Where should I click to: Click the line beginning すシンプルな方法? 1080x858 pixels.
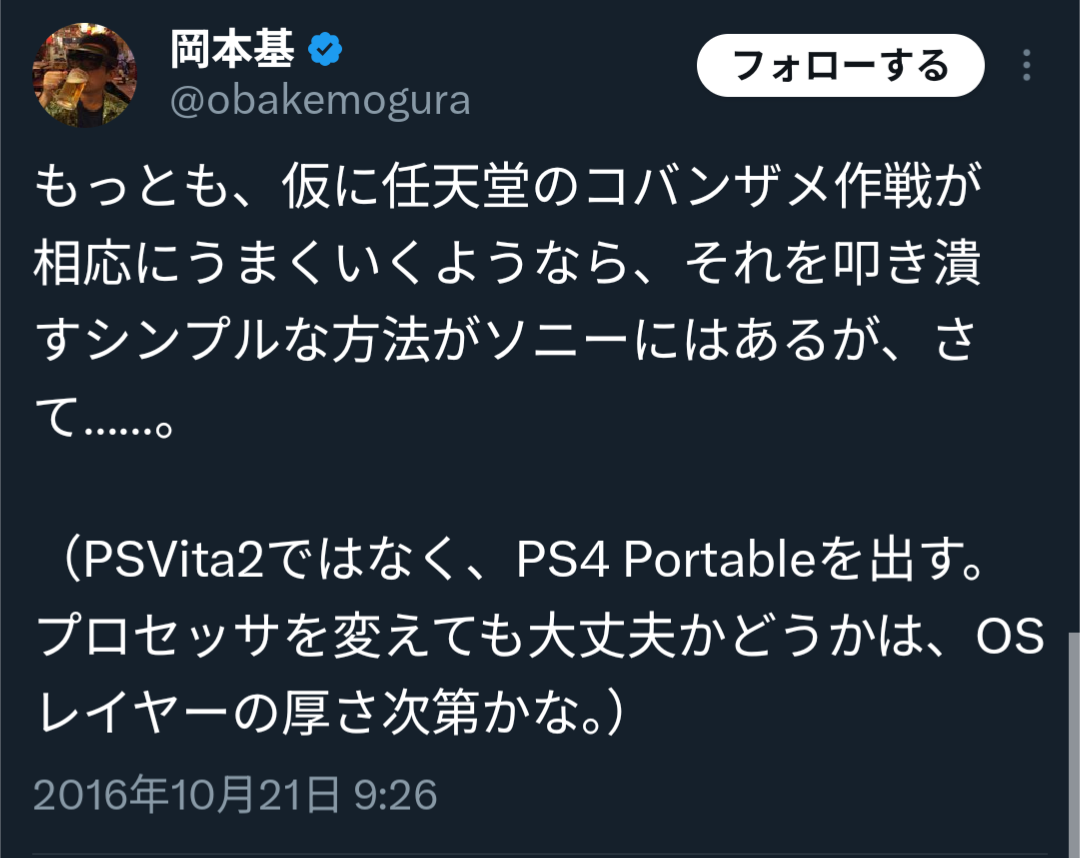[505, 340]
